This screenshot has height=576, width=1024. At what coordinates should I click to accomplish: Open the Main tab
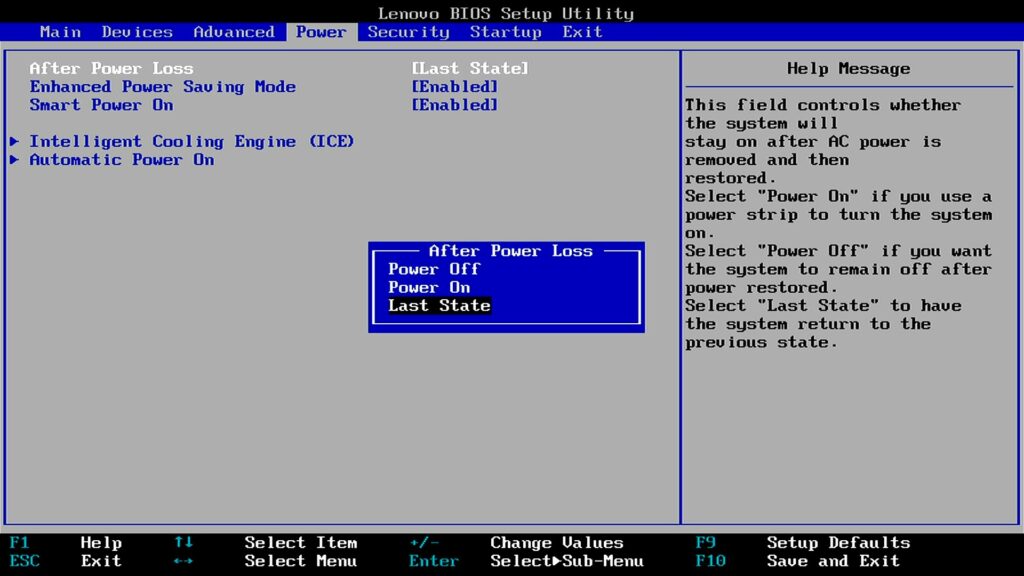pos(60,32)
